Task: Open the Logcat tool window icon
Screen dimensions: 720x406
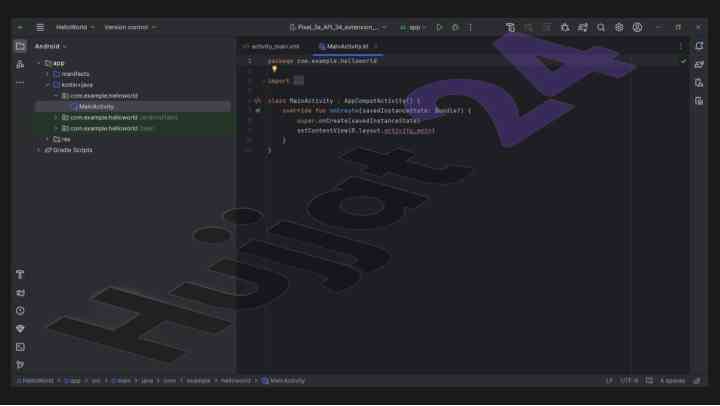Action: point(20,293)
